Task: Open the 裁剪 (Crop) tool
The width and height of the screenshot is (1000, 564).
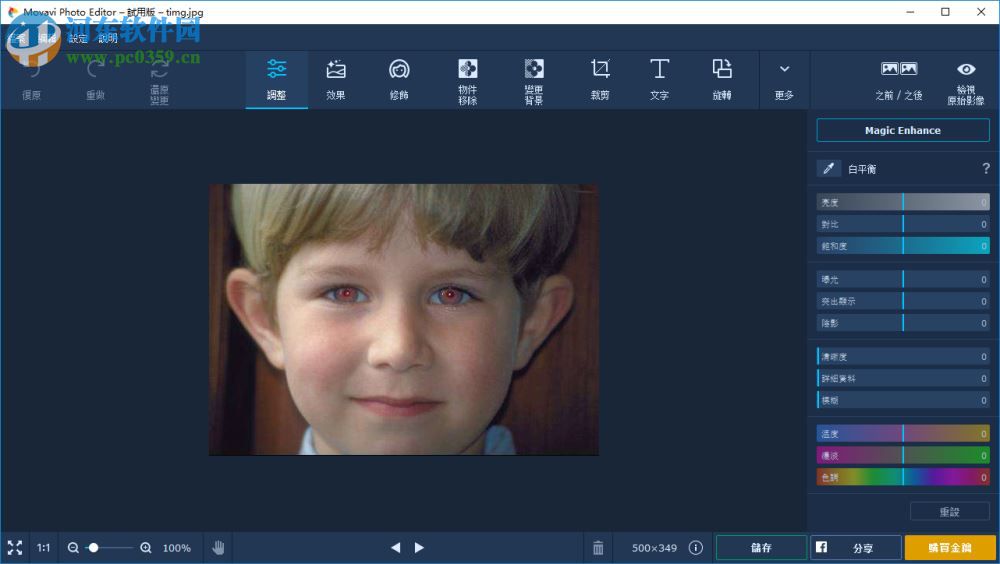Action: pyautogui.click(x=599, y=80)
